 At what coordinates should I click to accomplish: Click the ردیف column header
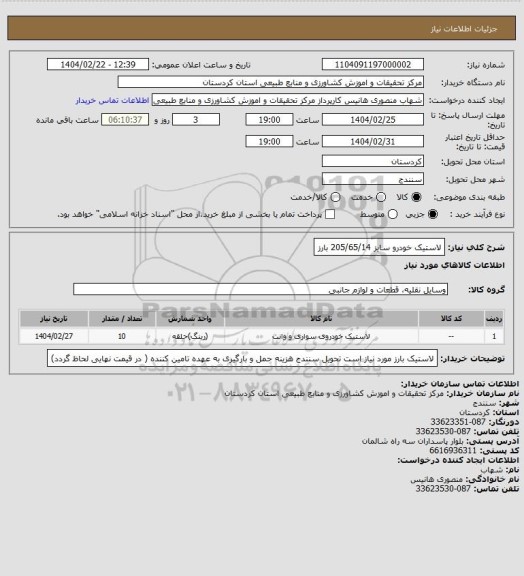[494, 318]
